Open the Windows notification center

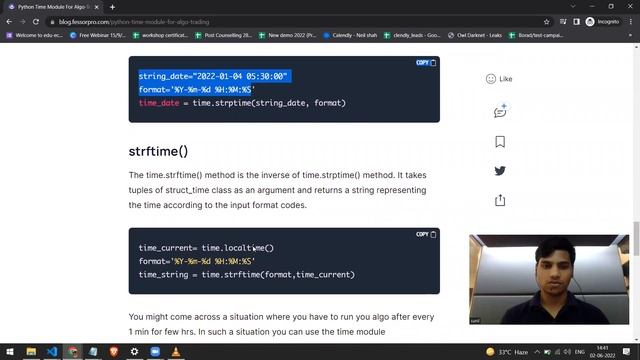626,351
